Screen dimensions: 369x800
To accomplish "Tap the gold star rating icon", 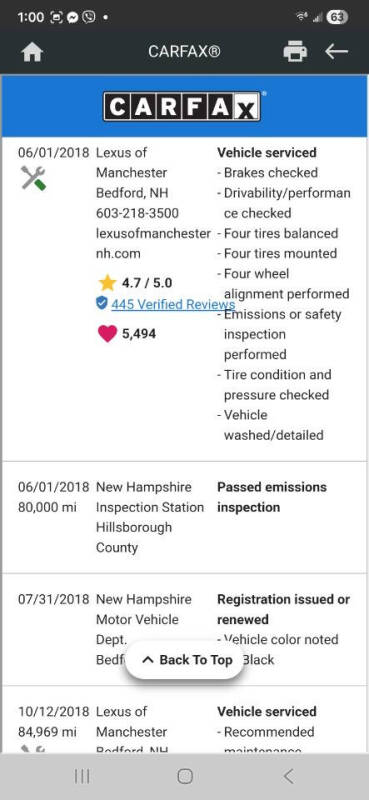I will [x=107, y=283].
